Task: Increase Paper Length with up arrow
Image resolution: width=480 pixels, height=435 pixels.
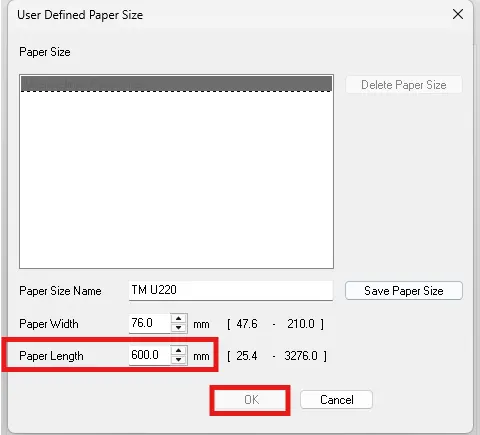Action: coord(179,350)
